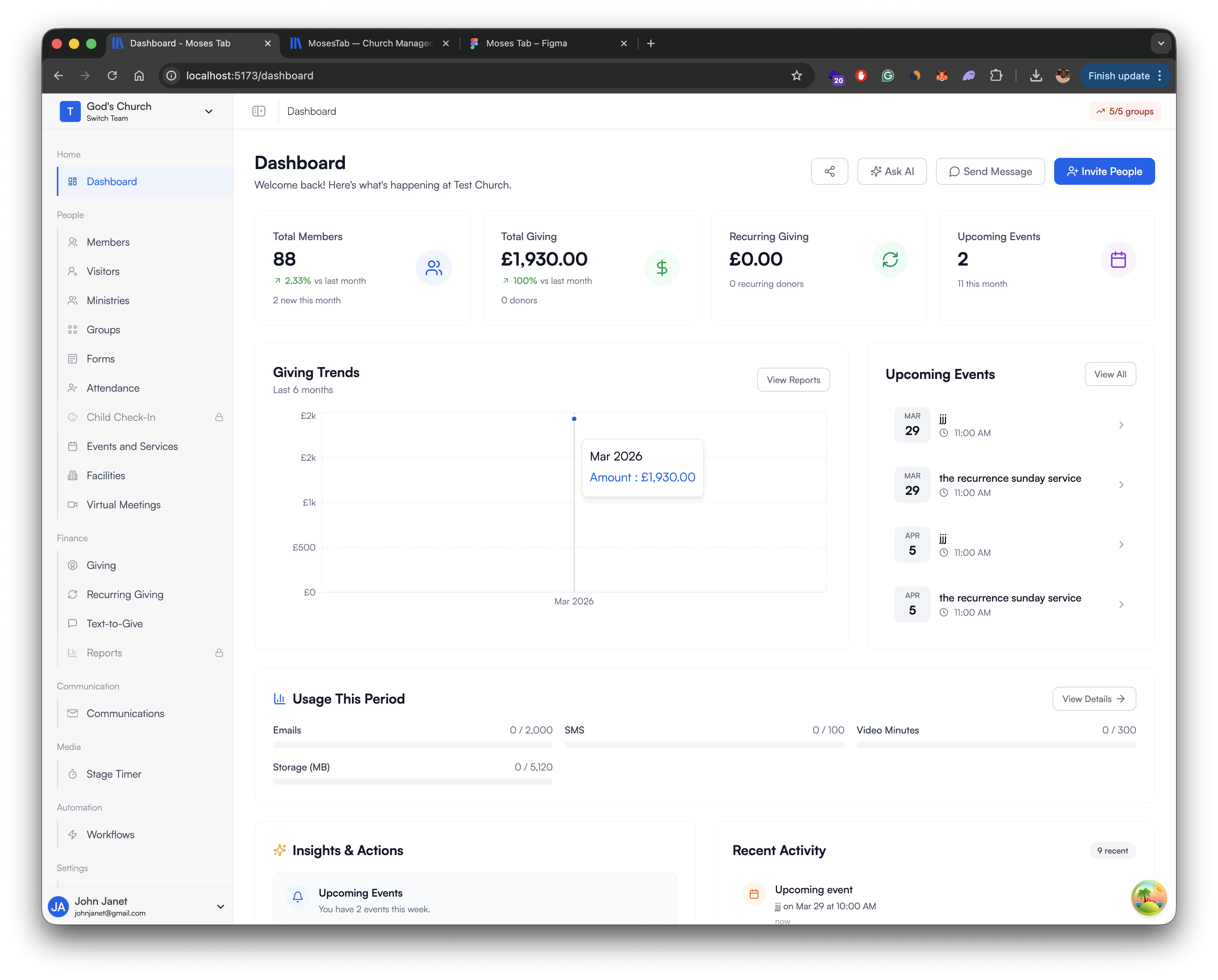Click the Invite People button
The width and height of the screenshot is (1218, 980).
[x=1104, y=171]
